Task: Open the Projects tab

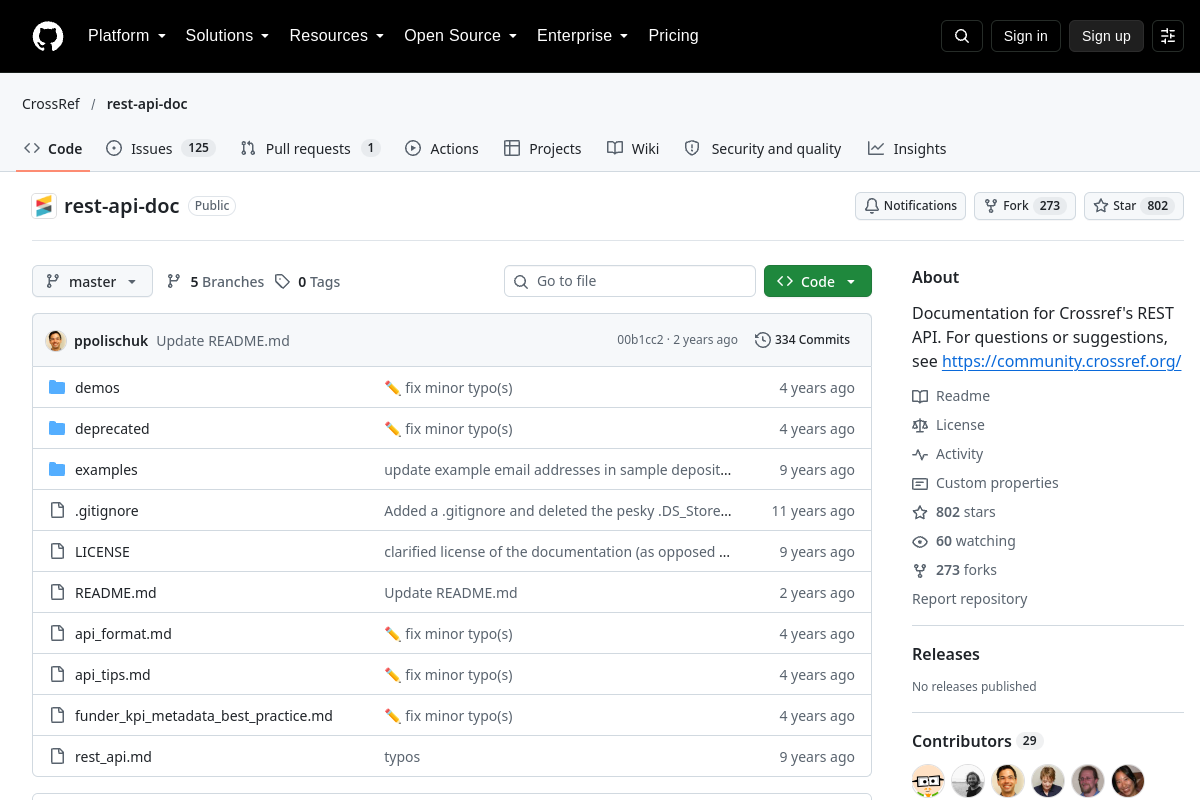Action: [x=542, y=148]
